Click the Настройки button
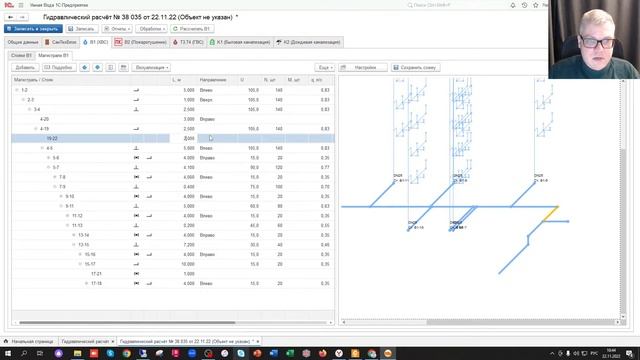Screen dimensions: 640x360 point(362,67)
